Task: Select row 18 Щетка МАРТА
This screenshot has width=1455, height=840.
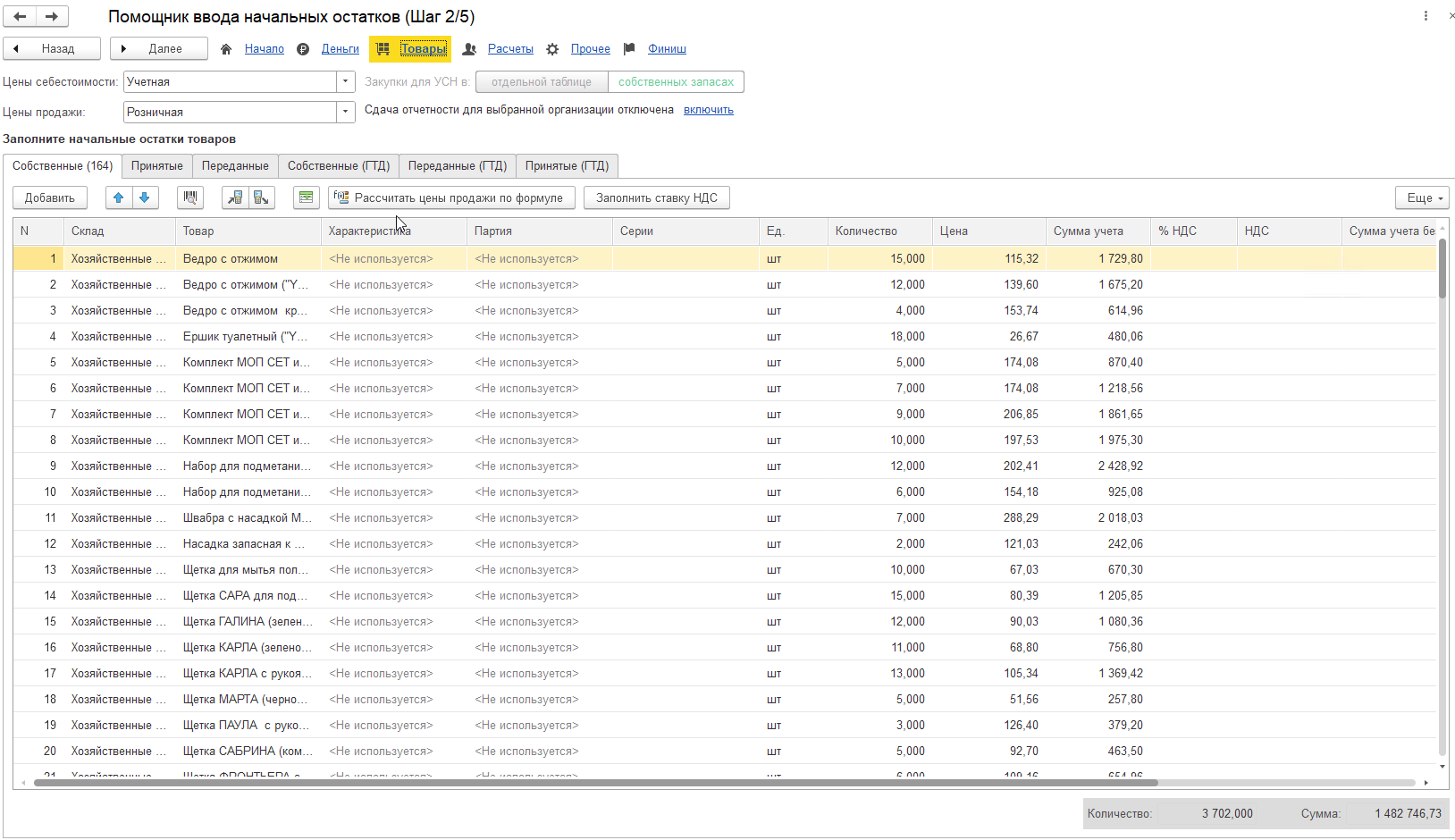Action: coord(724,700)
